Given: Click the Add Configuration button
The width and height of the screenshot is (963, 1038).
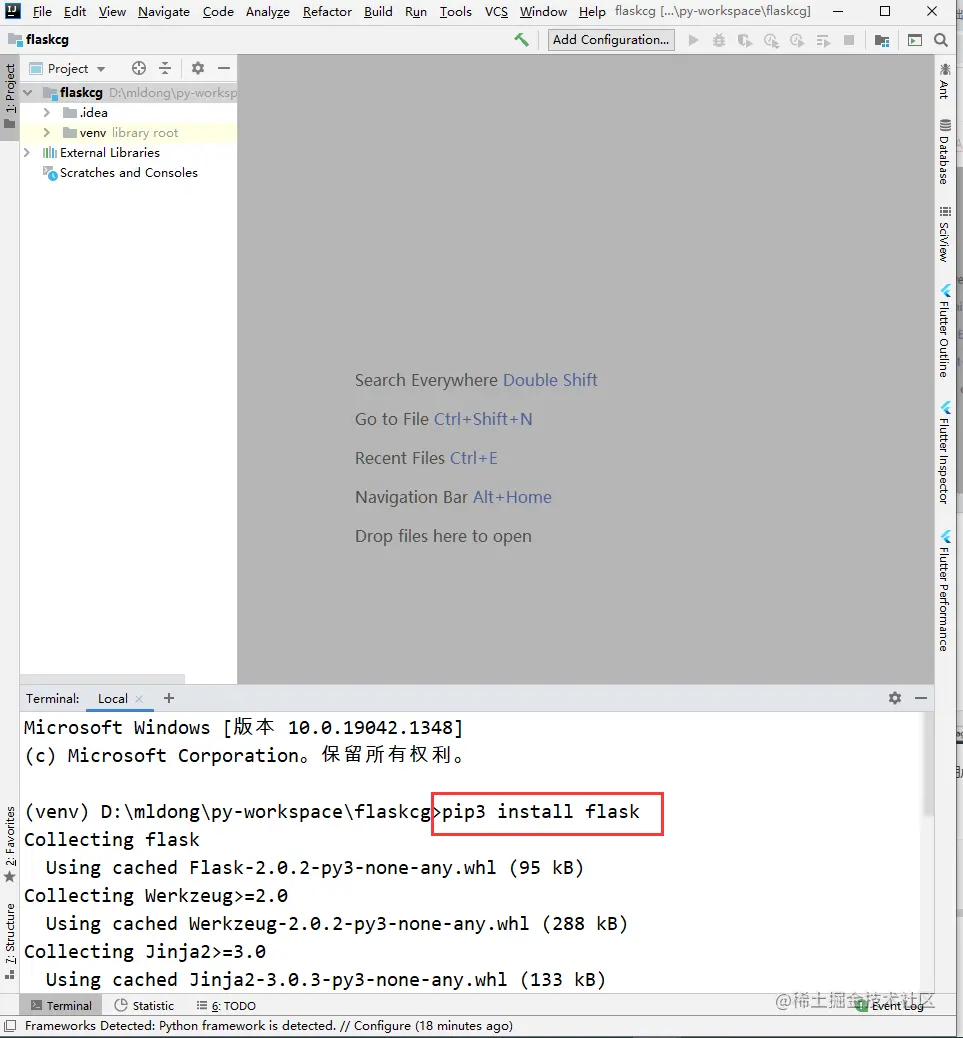Looking at the screenshot, I should pyautogui.click(x=610, y=40).
